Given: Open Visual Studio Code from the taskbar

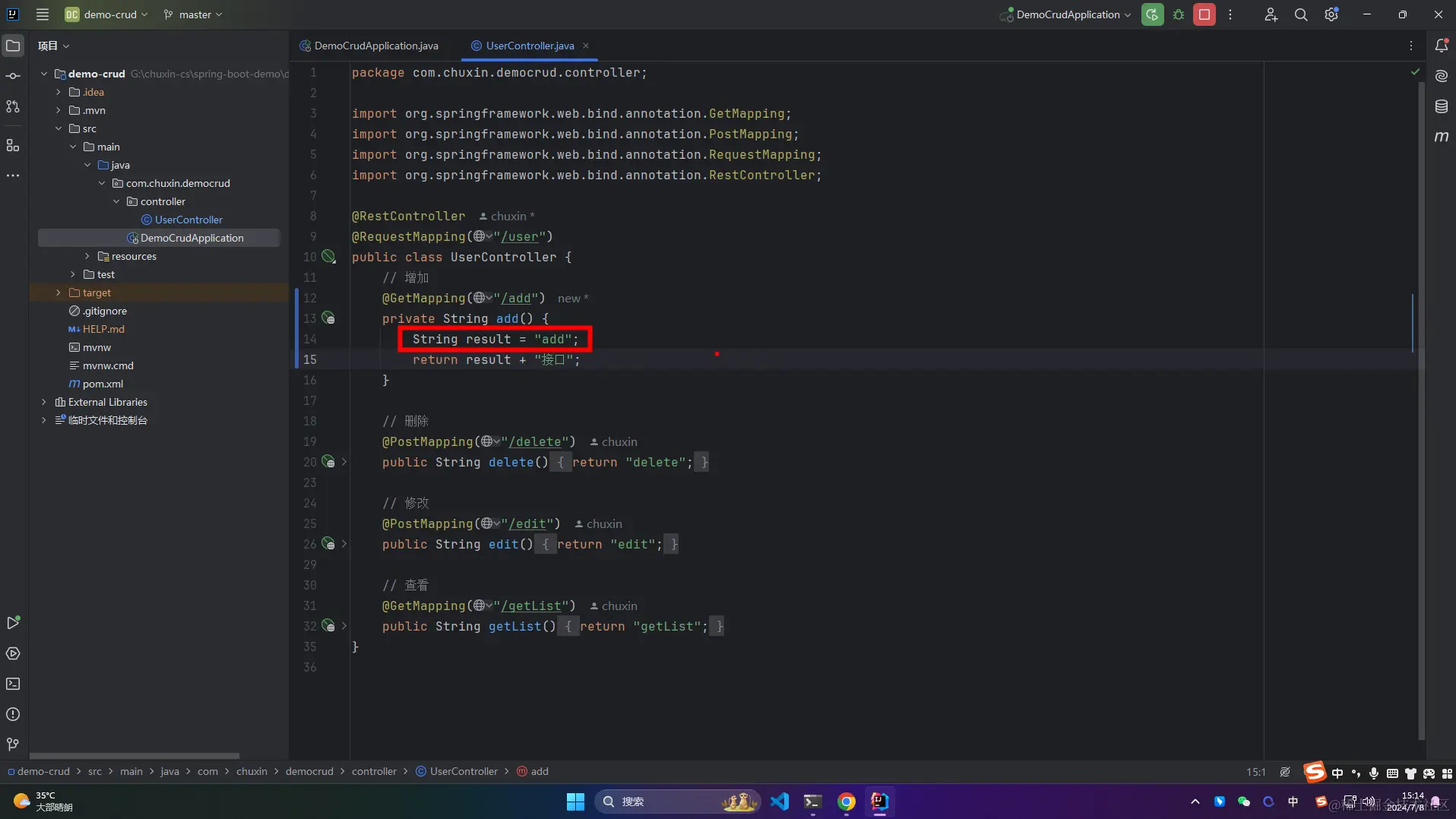Looking at the screenshot, I should (x=780, y=802).
